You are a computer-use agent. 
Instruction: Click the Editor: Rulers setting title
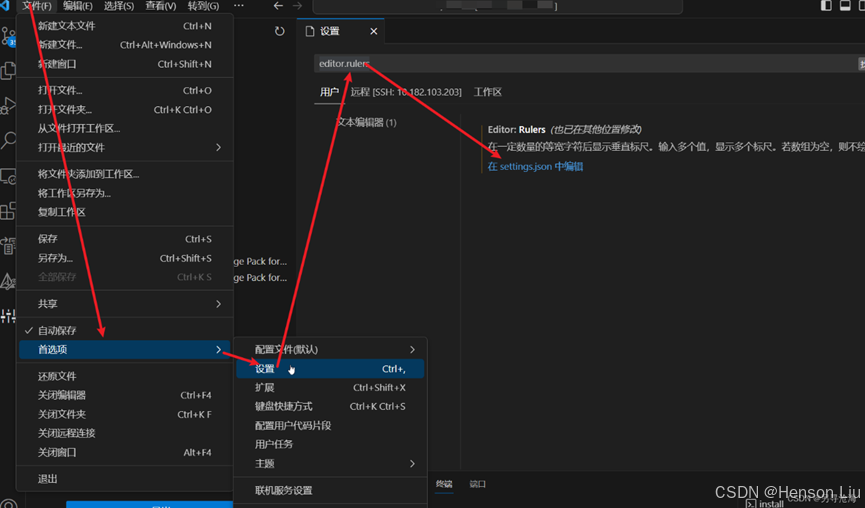click(516, 130)
